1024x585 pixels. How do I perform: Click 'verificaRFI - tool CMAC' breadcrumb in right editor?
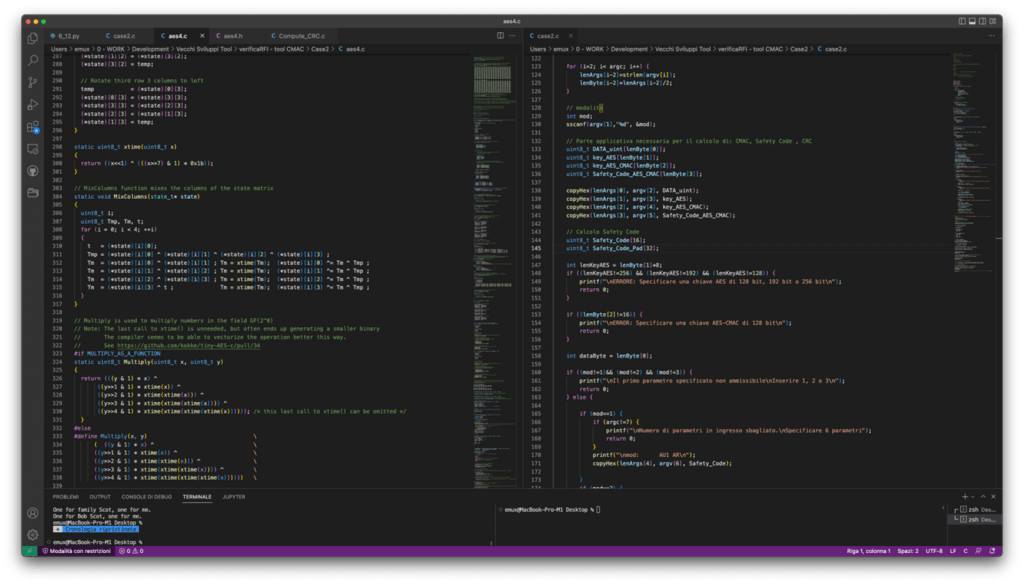click(750, 49)
